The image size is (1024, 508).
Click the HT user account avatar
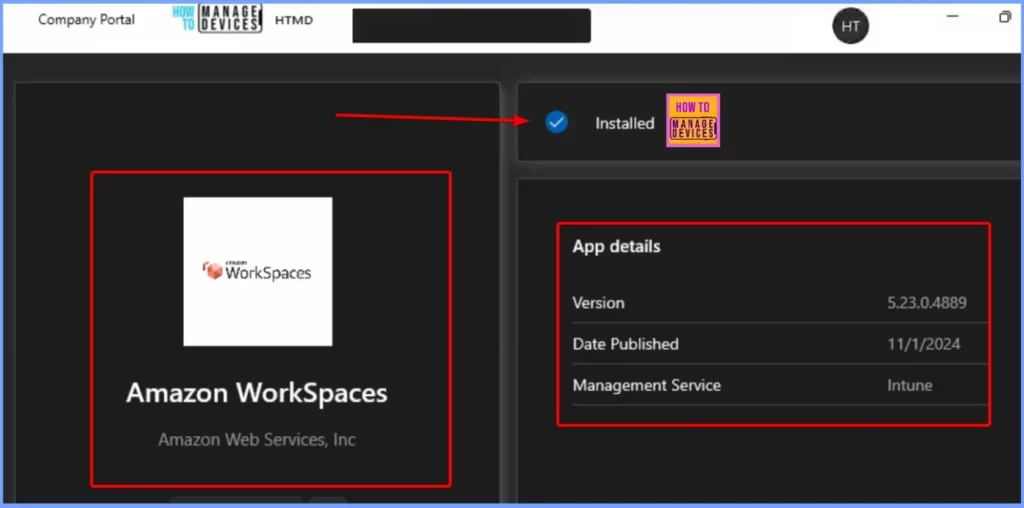coord(850,26)
